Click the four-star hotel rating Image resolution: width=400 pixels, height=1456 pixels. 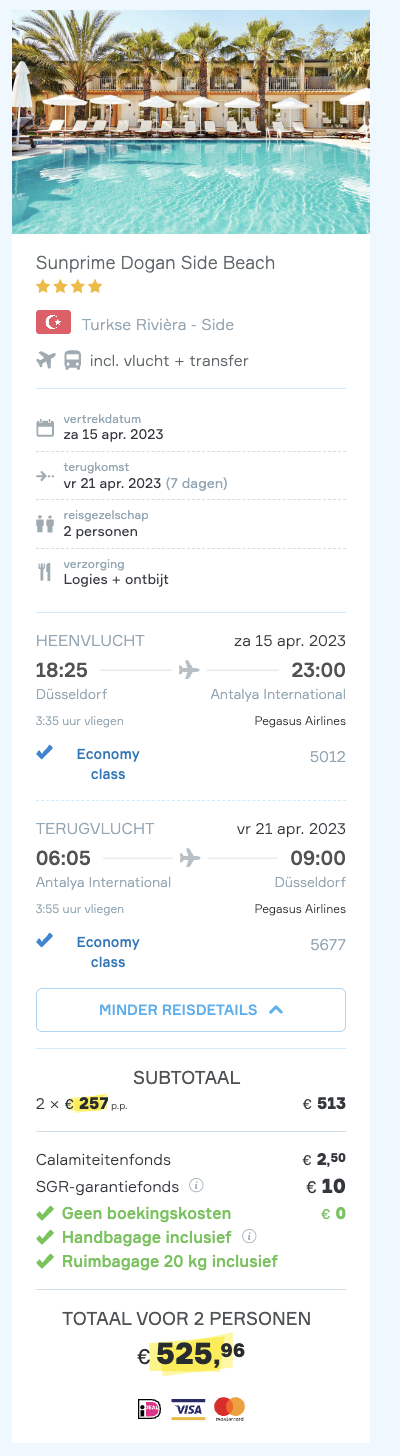(x=69, y=287)
